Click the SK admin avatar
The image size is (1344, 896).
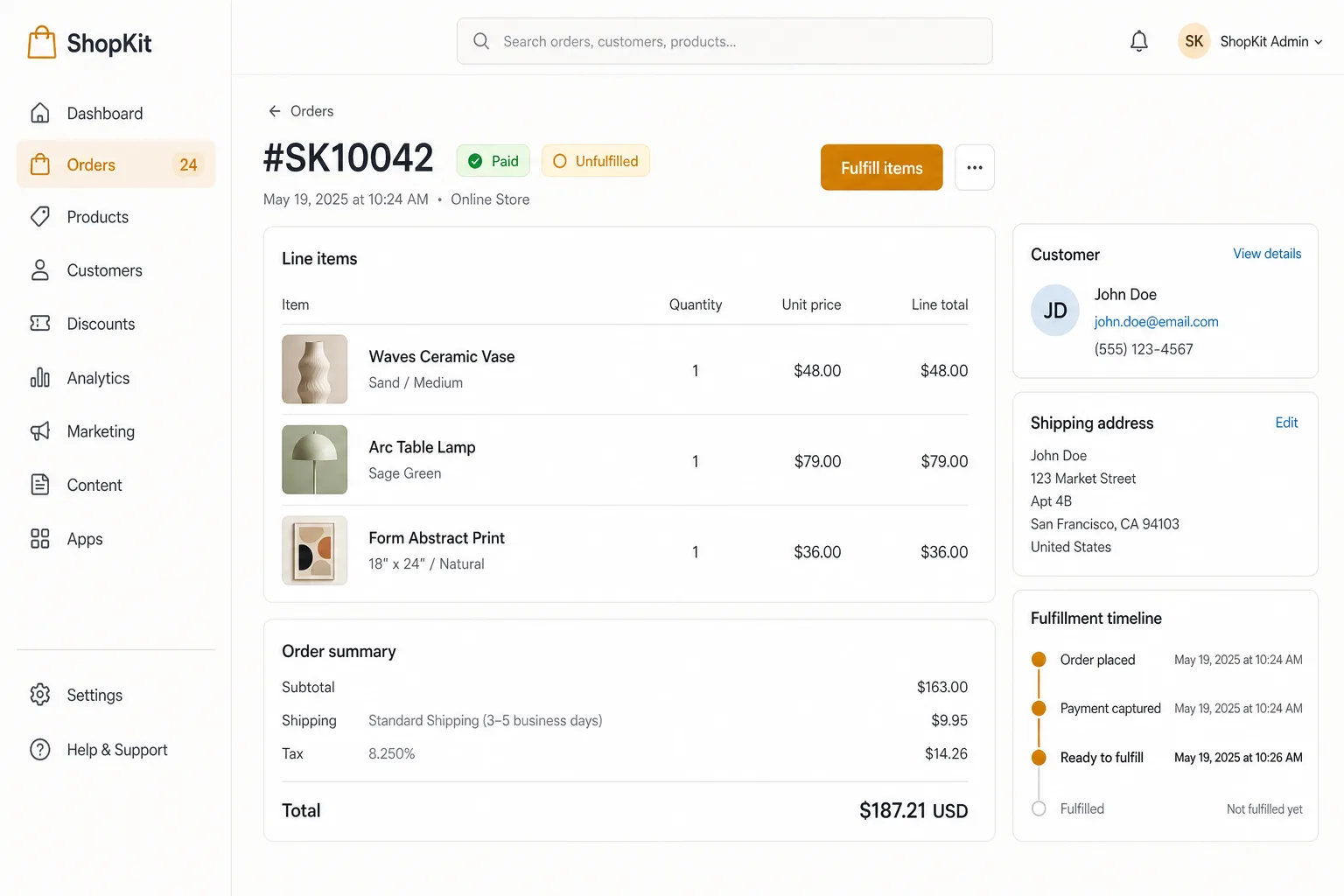click(x=1193, y=41)
